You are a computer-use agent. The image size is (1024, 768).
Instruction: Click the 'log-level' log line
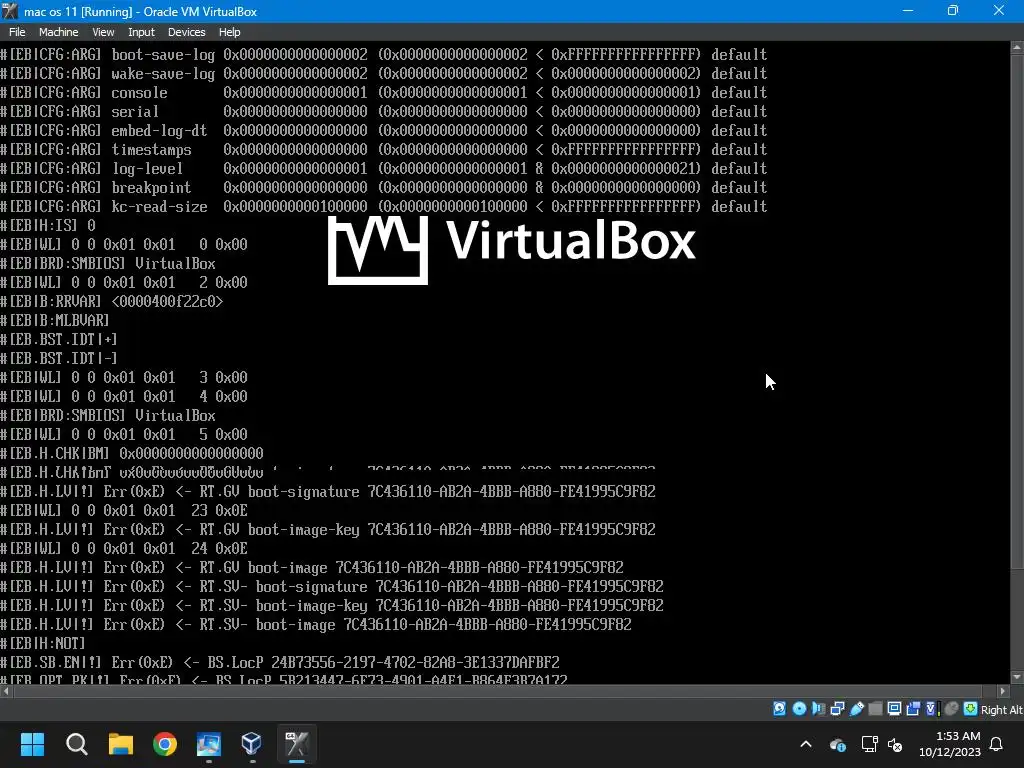pyautogui.click(x=383, y=168)
